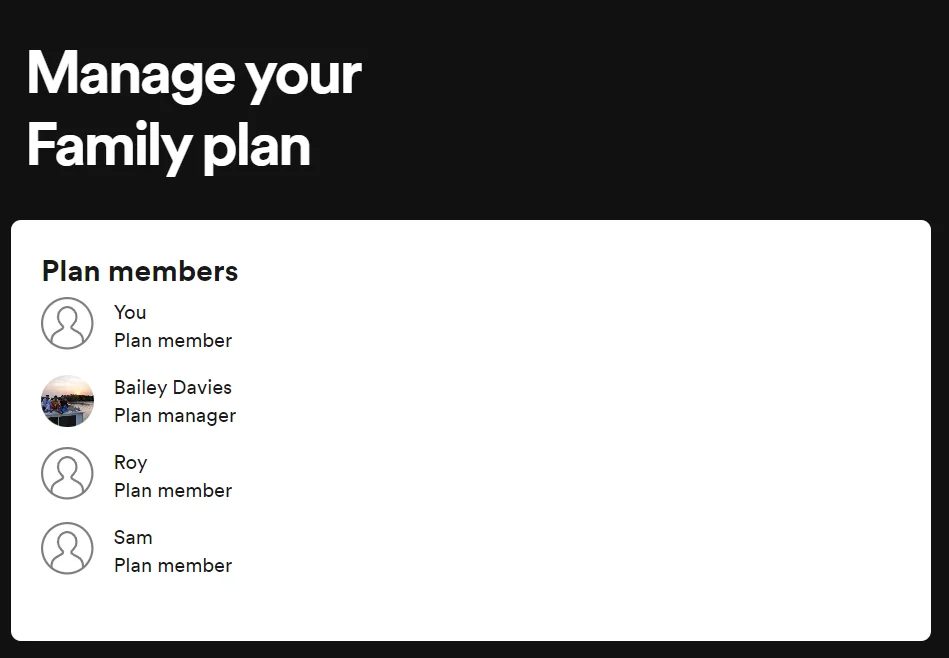Click Roy's default avatar icon

[x=67, y=473]
